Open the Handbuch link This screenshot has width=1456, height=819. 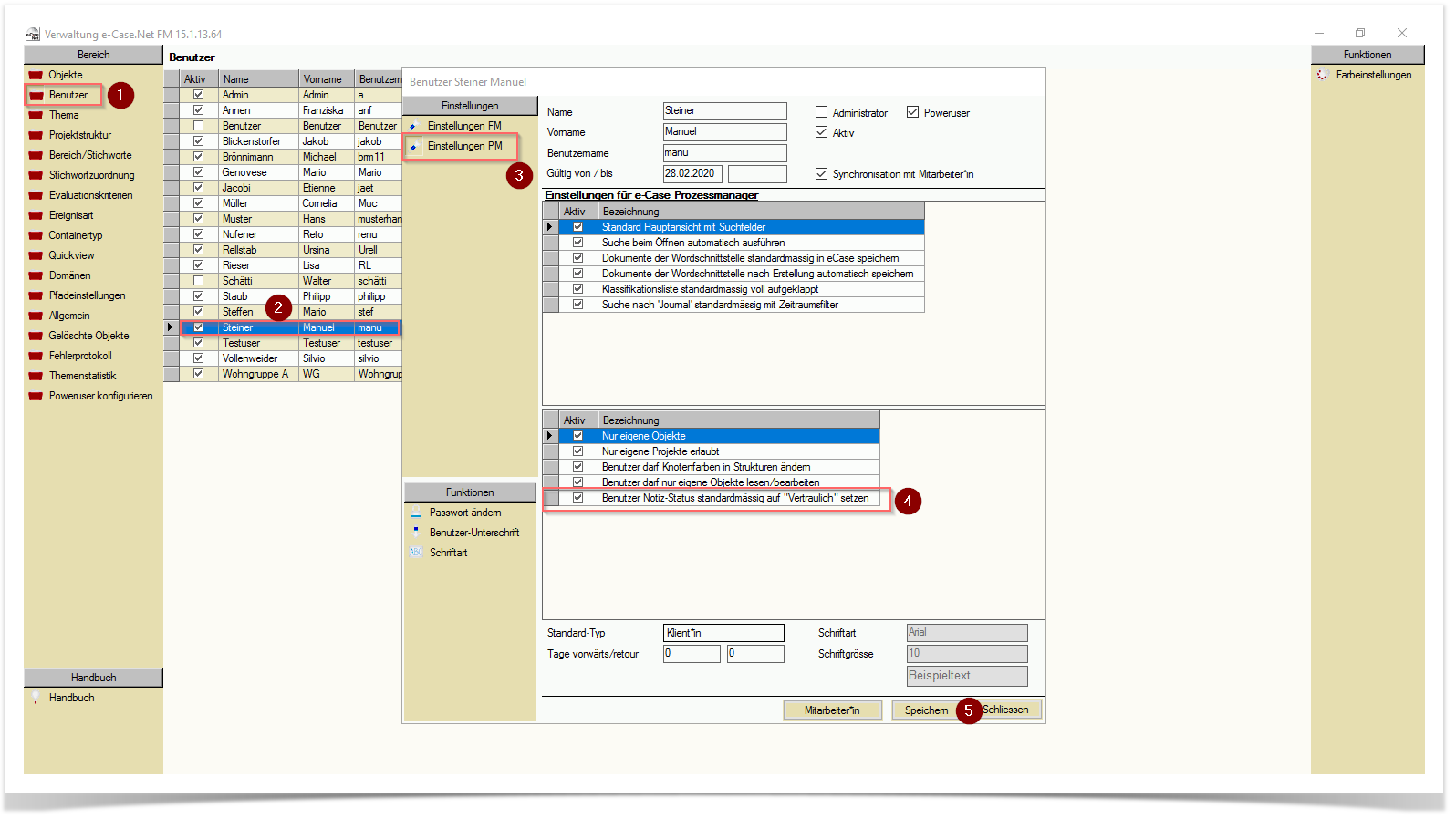click(71, 698)
